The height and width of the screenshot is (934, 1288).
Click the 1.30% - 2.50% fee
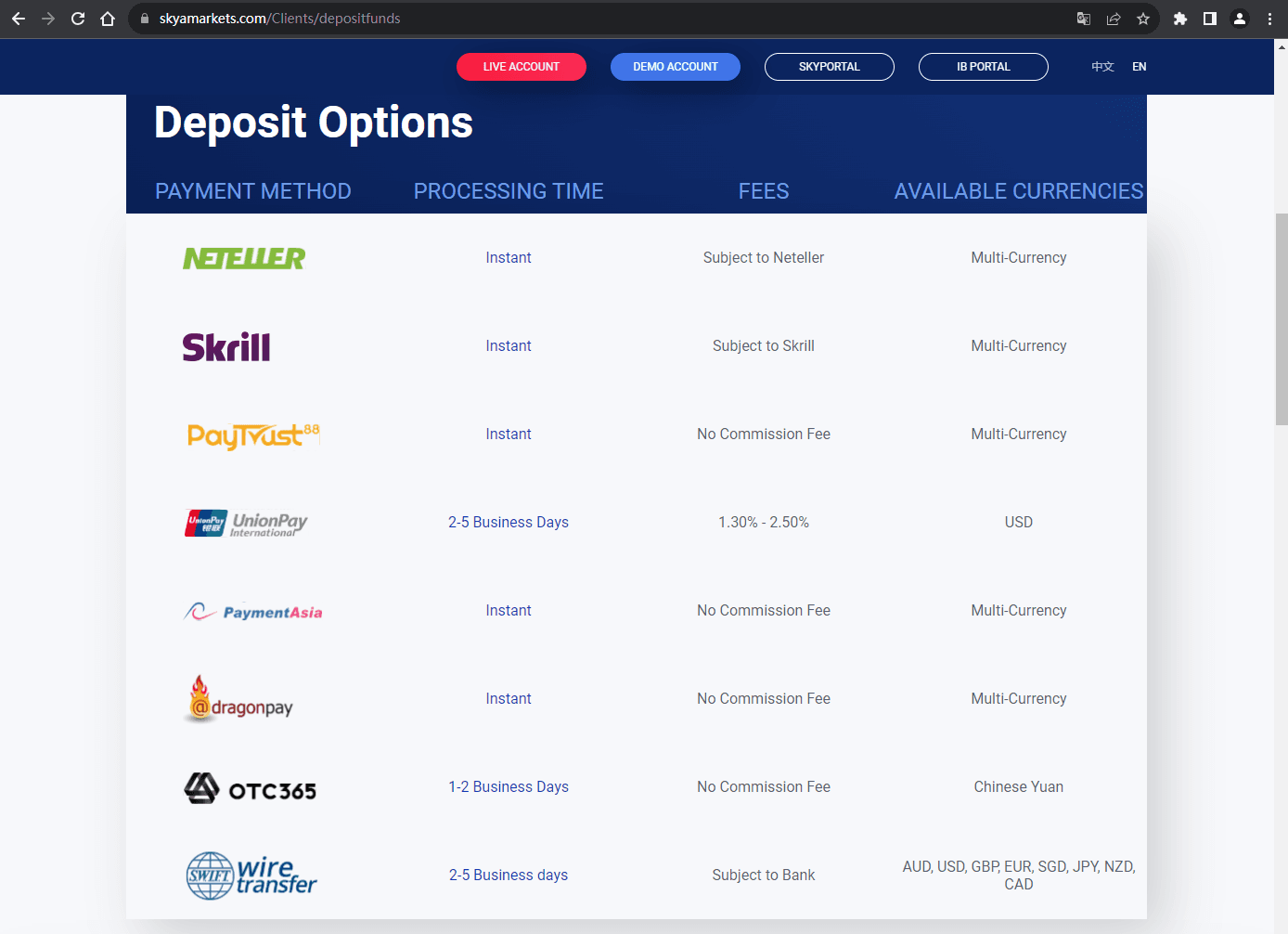point(764,523)
